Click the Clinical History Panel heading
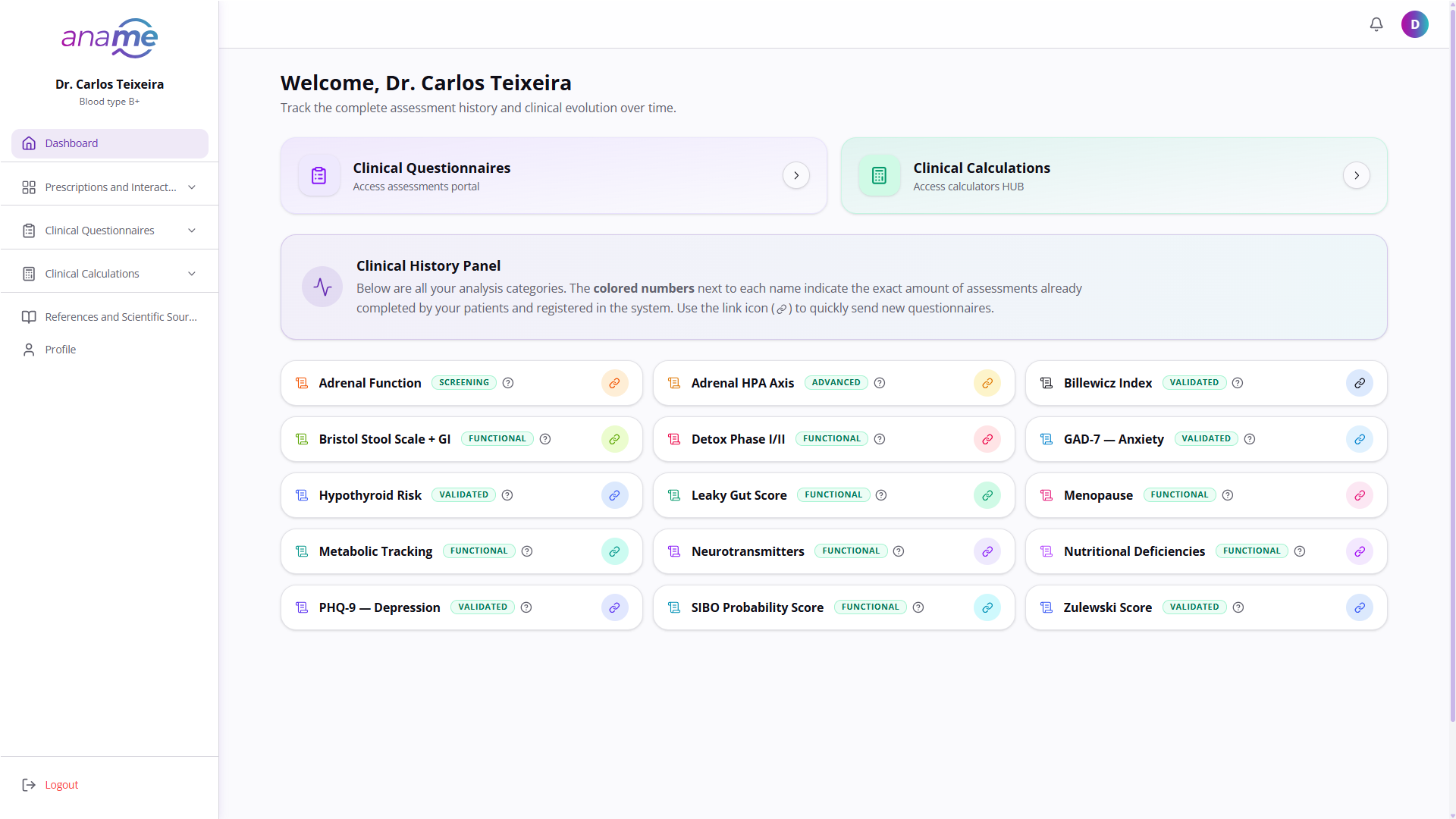The image size is (1456, 819). [x=428, y=265]
